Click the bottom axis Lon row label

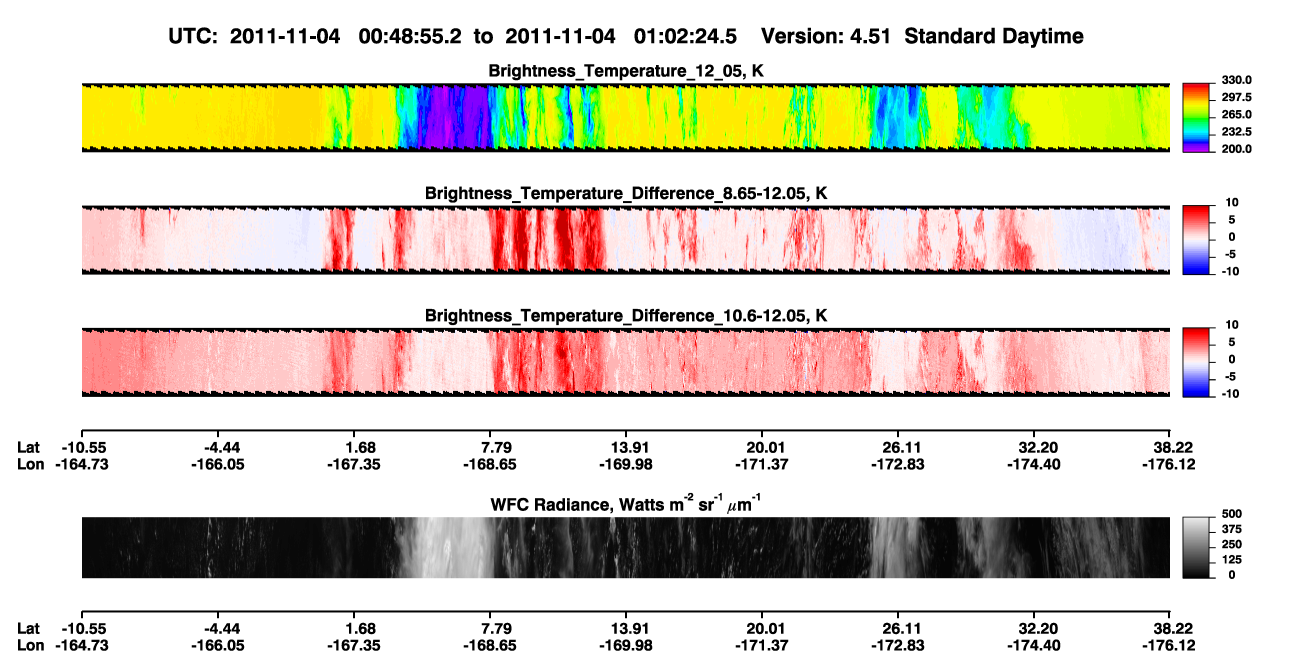[x=30, y=646]
